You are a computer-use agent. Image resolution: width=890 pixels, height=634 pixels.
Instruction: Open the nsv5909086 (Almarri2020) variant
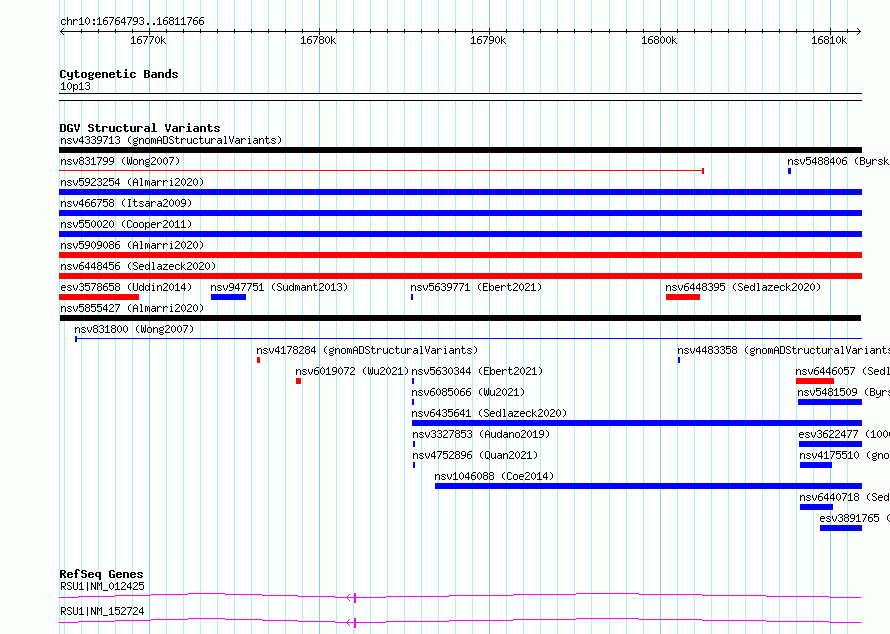point(132,245)
